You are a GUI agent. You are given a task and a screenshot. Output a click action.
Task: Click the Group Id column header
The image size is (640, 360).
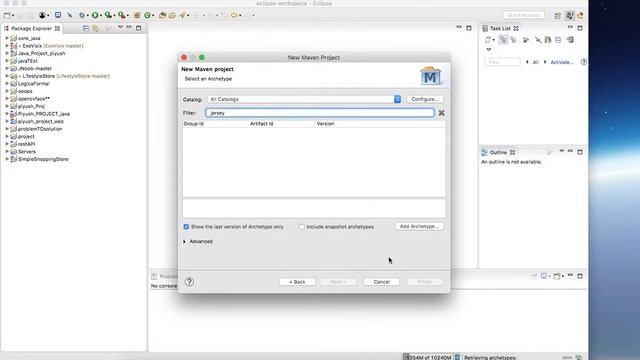coord(193,124)
